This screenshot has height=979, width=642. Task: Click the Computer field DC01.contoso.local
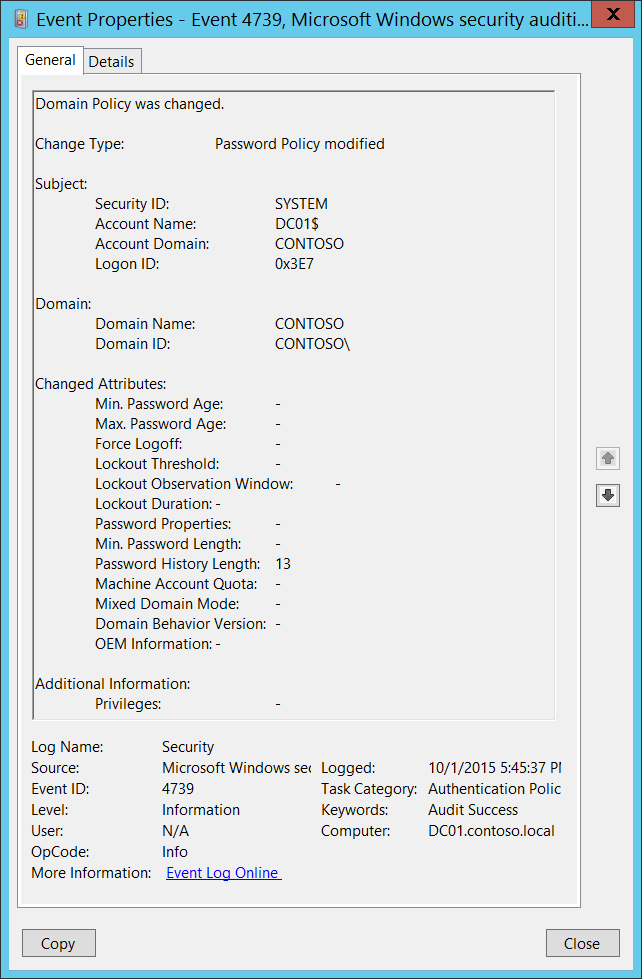point(491,831)
